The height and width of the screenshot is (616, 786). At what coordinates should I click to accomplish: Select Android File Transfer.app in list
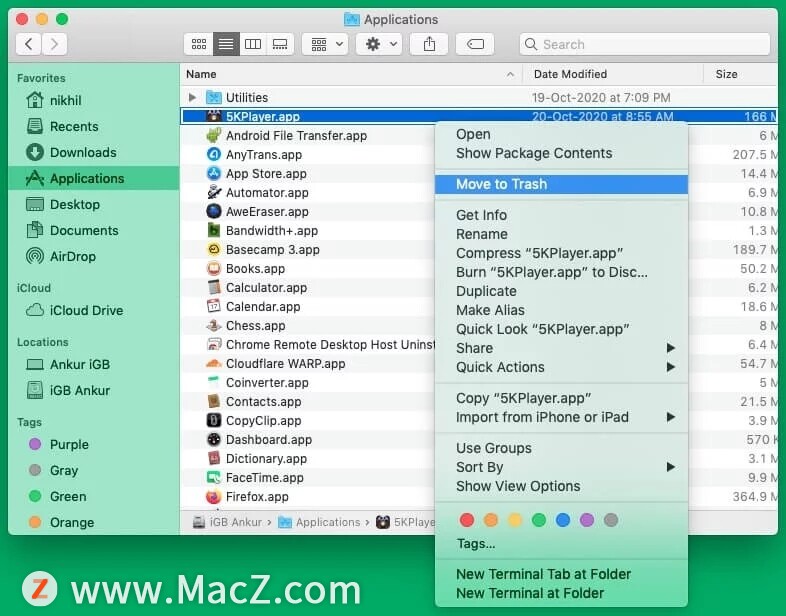[x=307, y=136]
